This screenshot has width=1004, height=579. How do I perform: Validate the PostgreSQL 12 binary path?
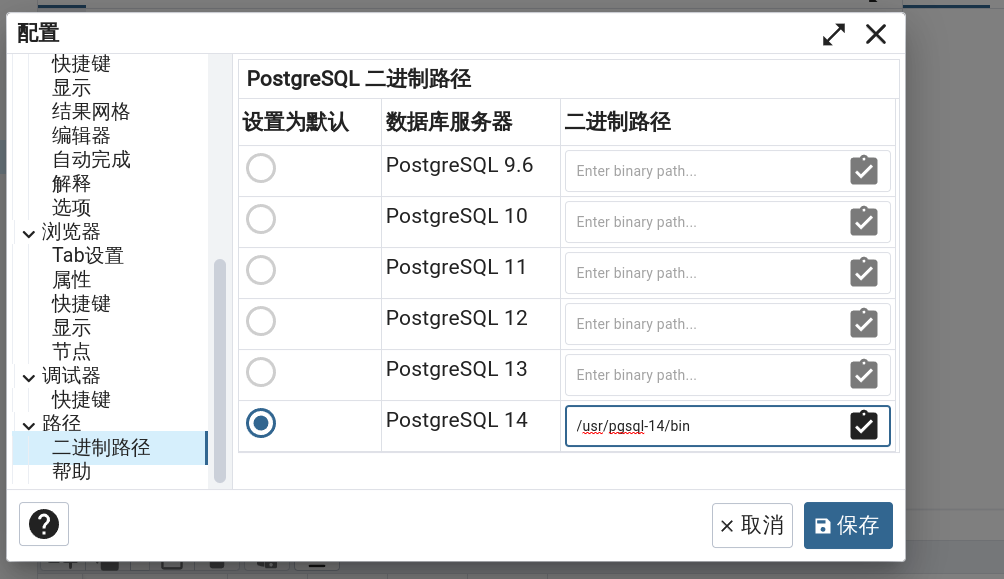tap(863, 324)
